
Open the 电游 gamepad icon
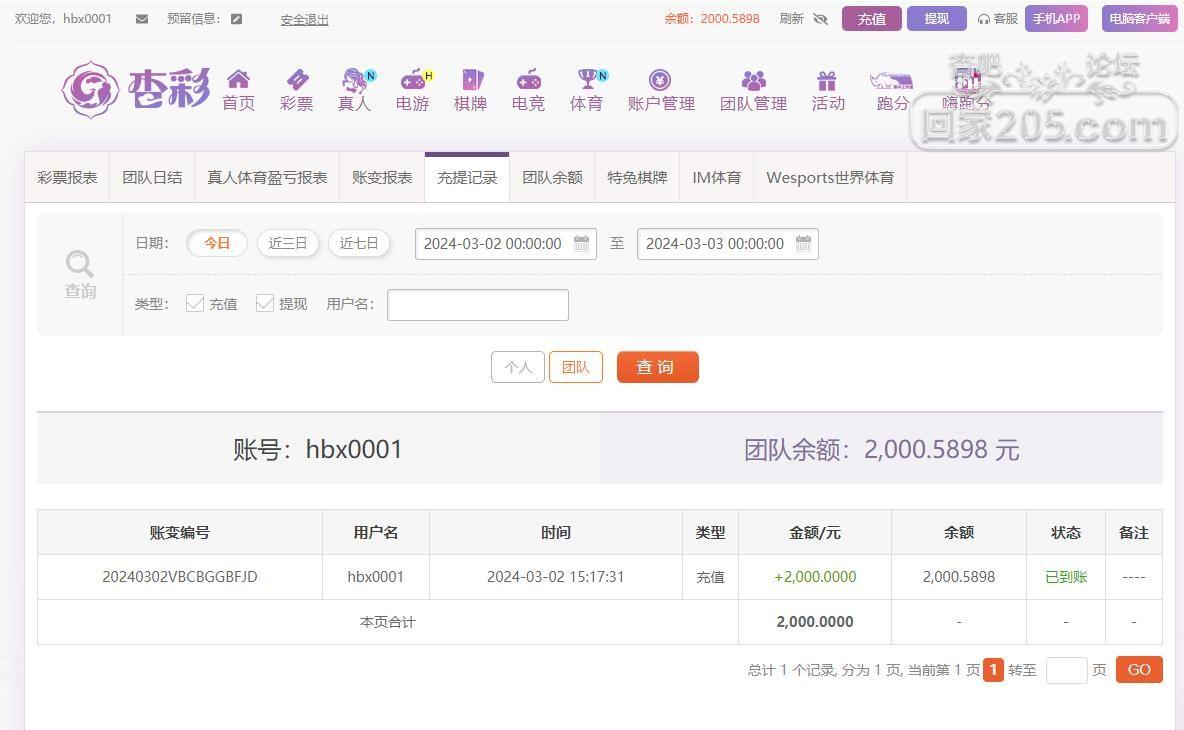point(414,79)
